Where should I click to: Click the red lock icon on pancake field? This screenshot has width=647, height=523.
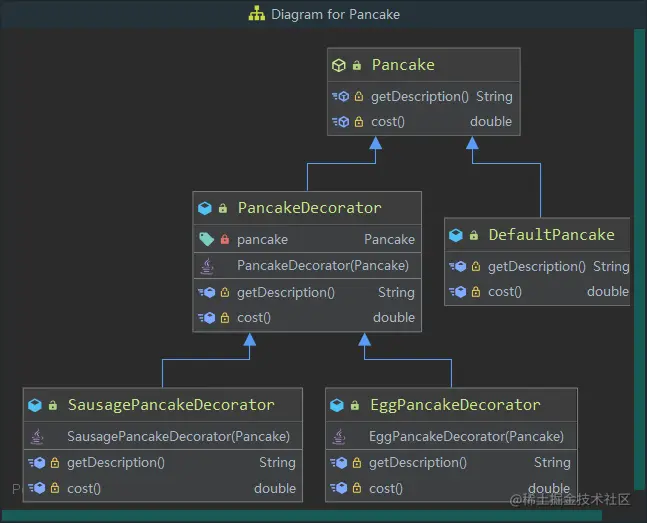click(225, 239)
